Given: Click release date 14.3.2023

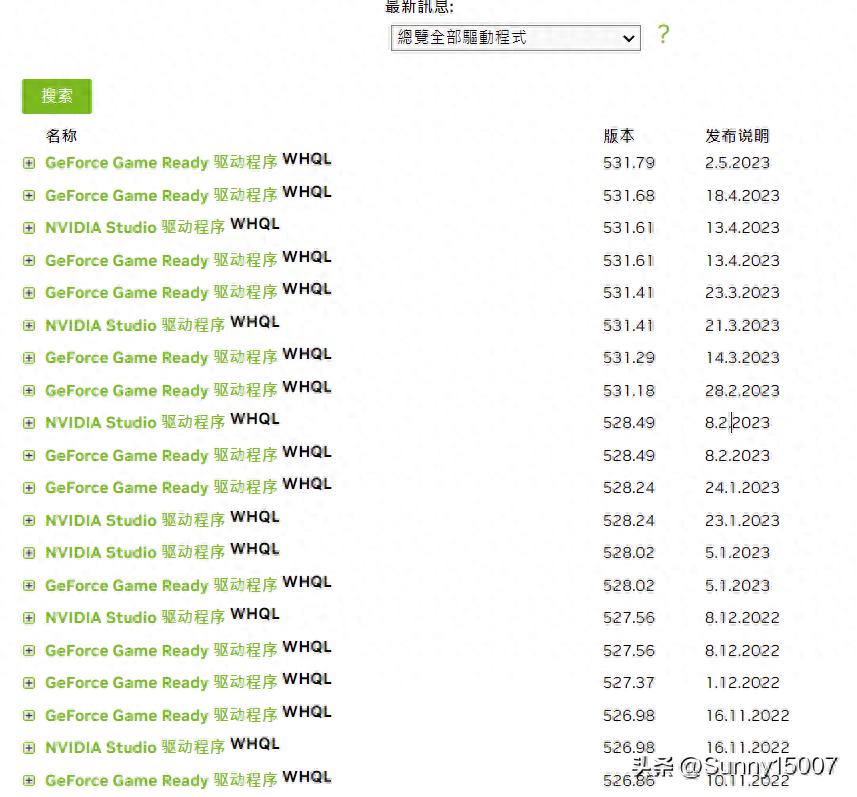Looking at the screenshot, I should 742,358.
